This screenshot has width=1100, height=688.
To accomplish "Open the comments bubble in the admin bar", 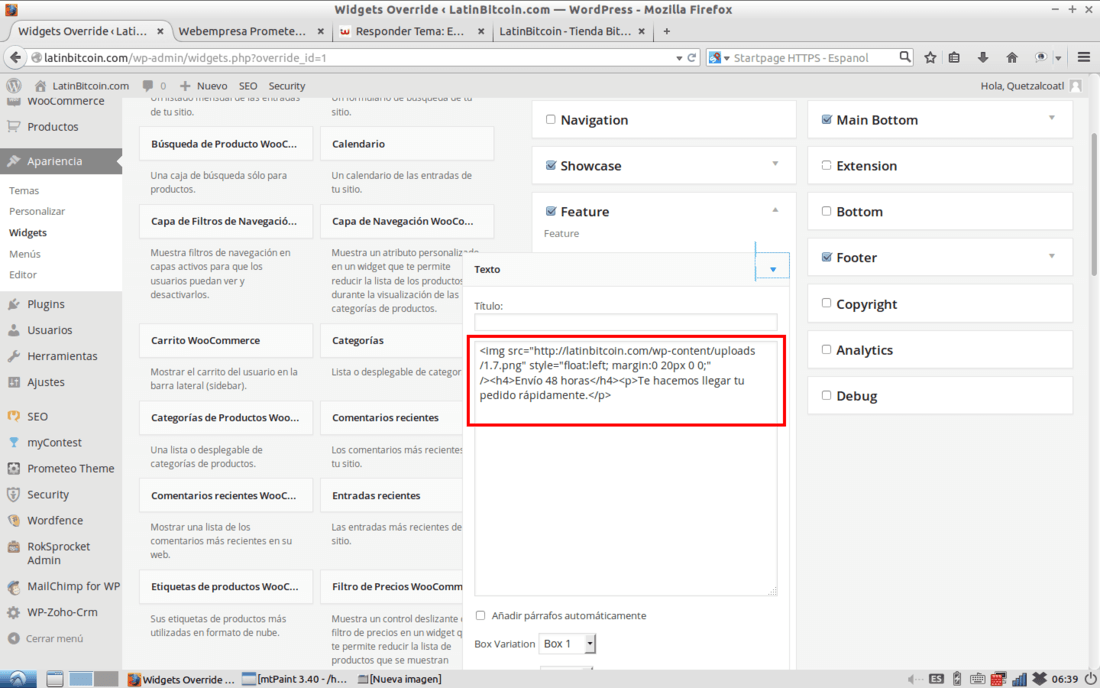I will point(147,86).
